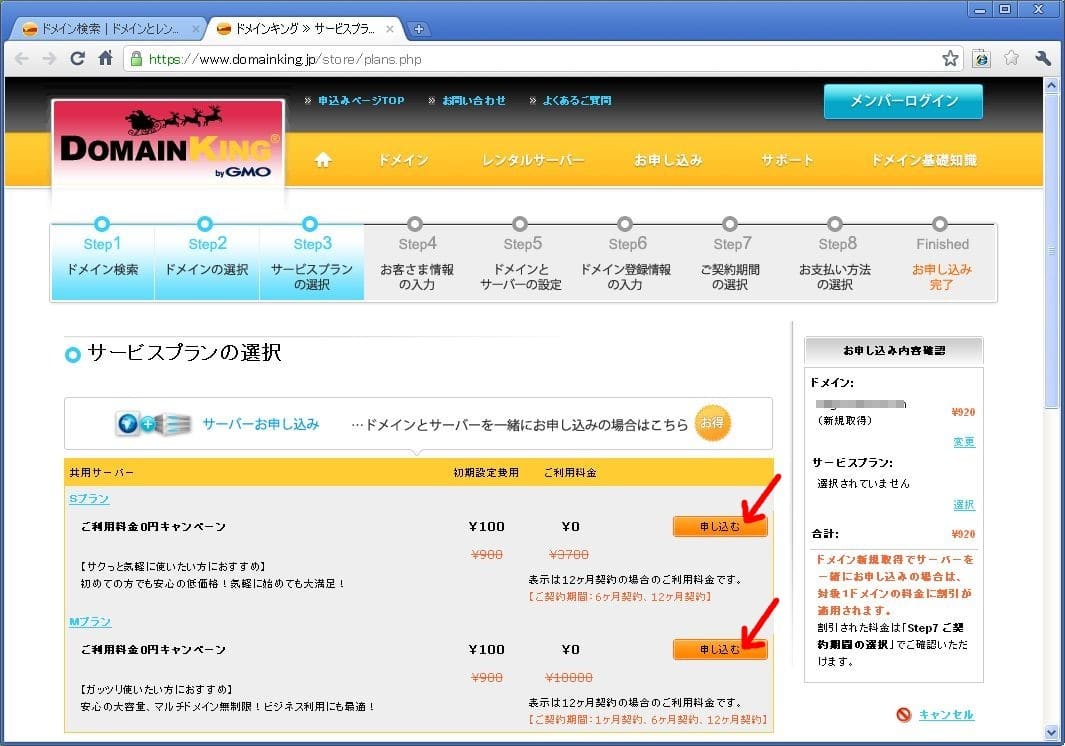Click the home icon in the navigation bar

coord(322,160)
